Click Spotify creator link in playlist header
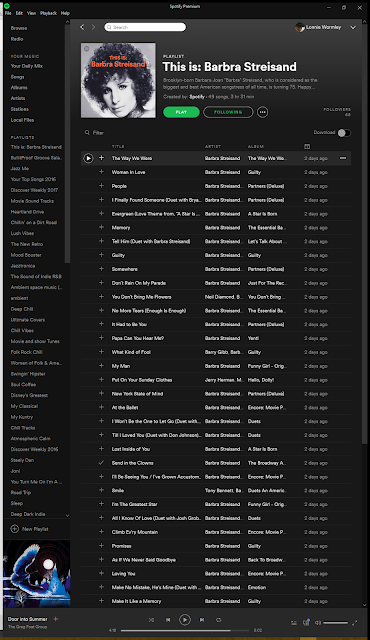The width and height of the screenshot is (370, 640). [197, 97]
